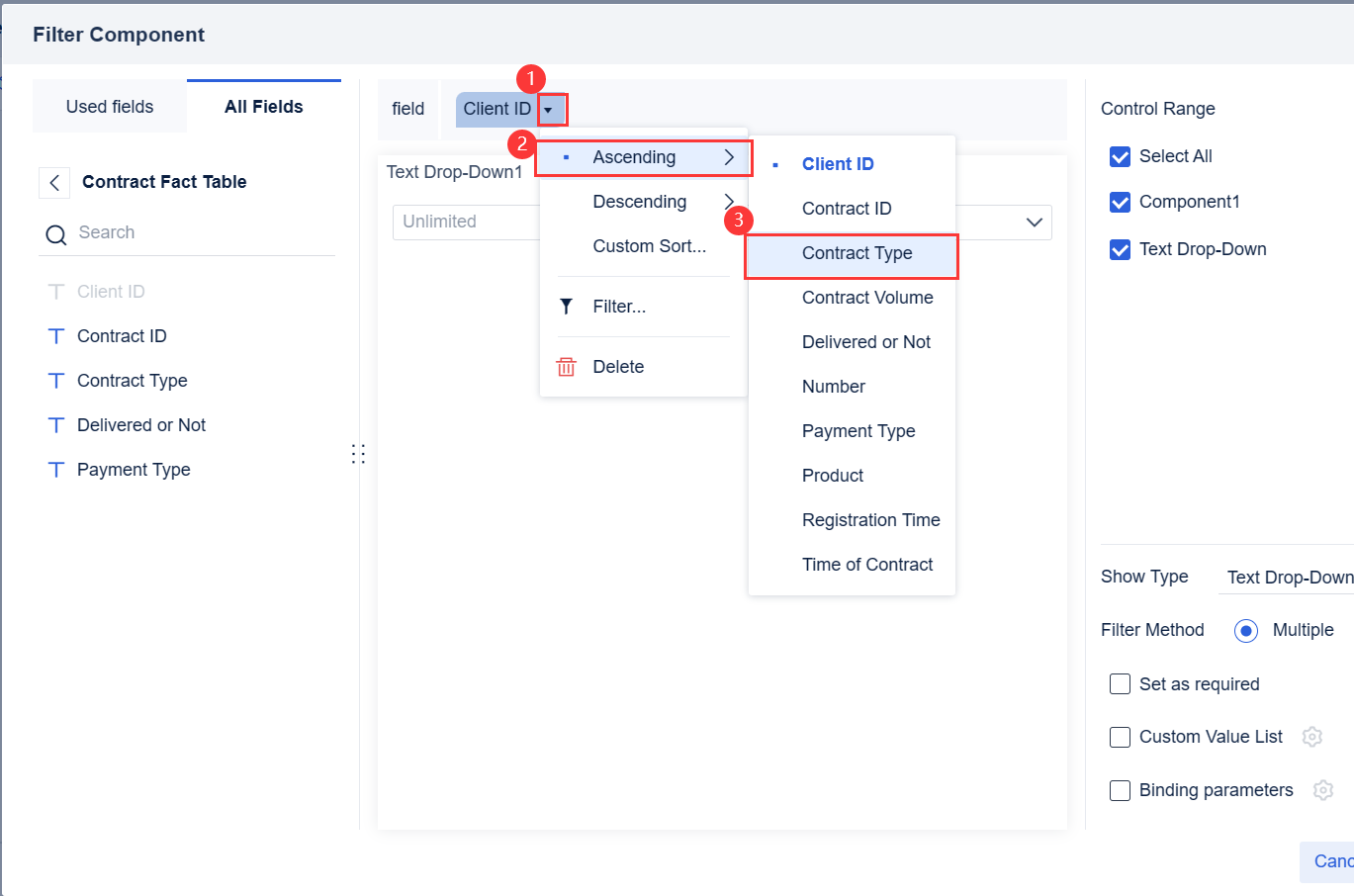Uncheck the Select All checkbox

click(1120, 156)
